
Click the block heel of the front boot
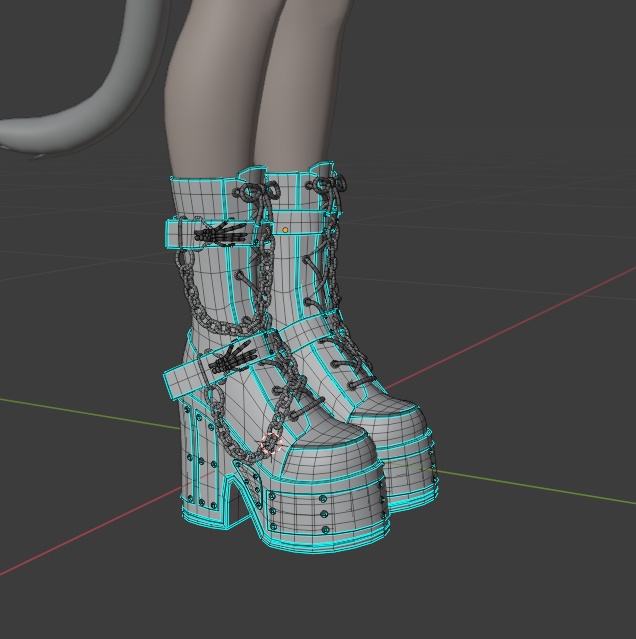204,465
